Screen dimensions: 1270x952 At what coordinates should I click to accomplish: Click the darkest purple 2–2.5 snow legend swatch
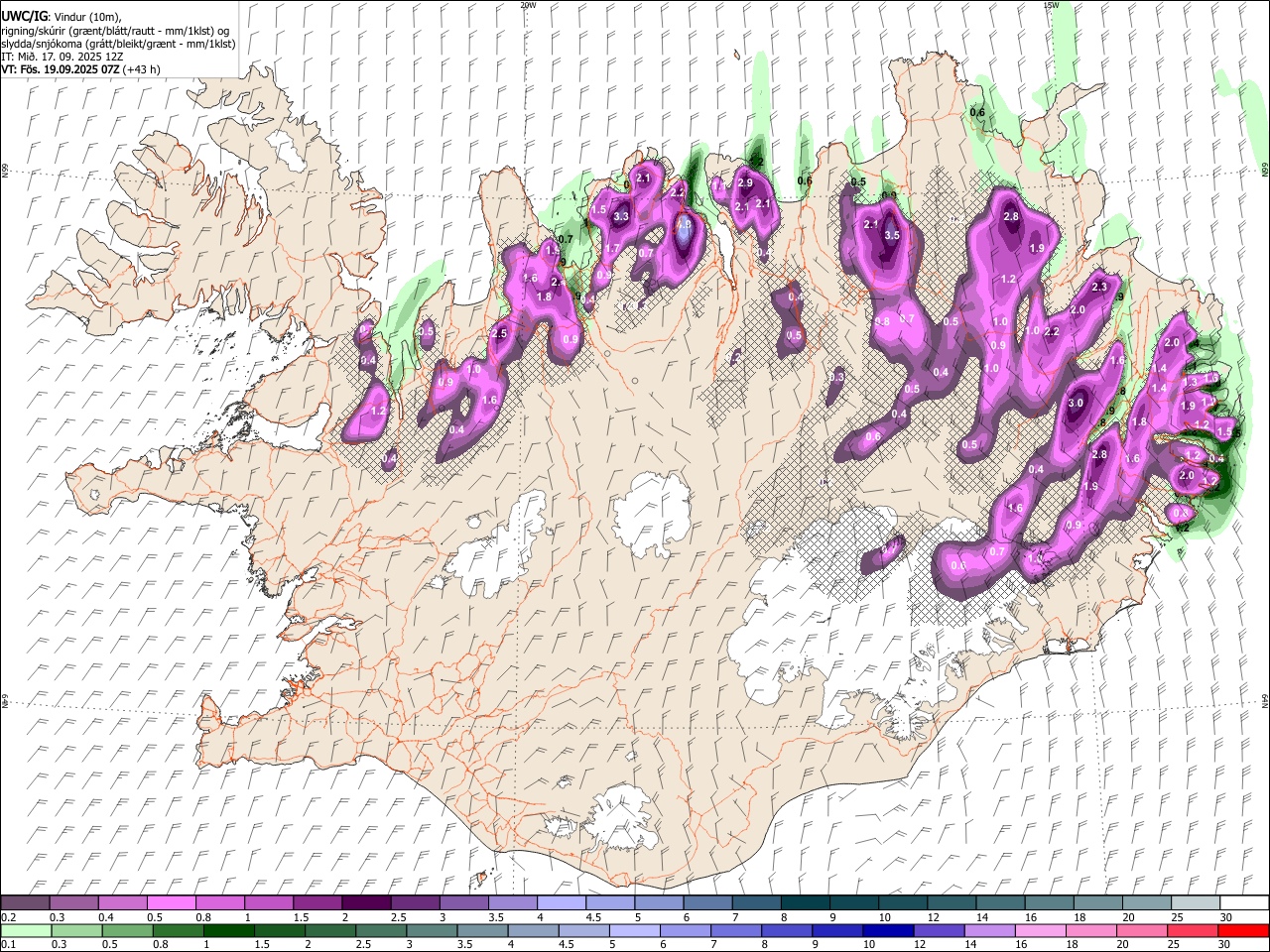point(366,903)
